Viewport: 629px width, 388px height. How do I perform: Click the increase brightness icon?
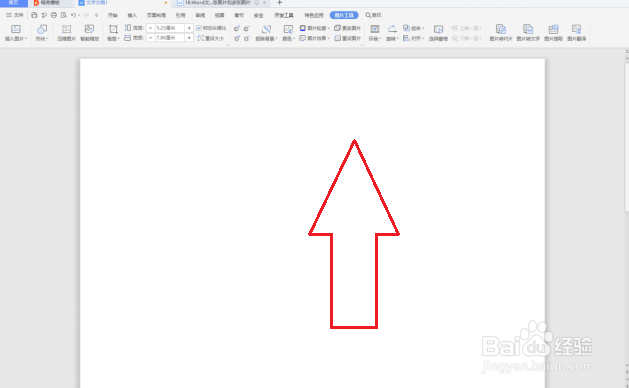pyautogui.click(x=237, y=39)
